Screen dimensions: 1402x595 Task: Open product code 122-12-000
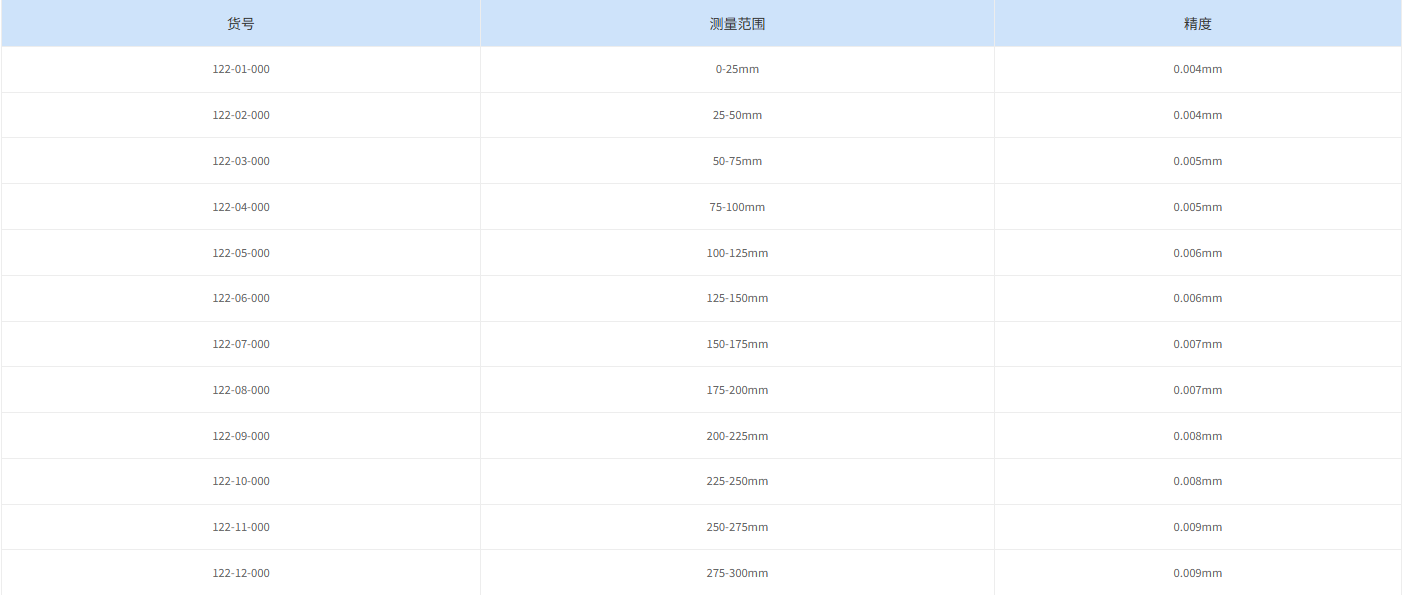[x=240, y=573]
